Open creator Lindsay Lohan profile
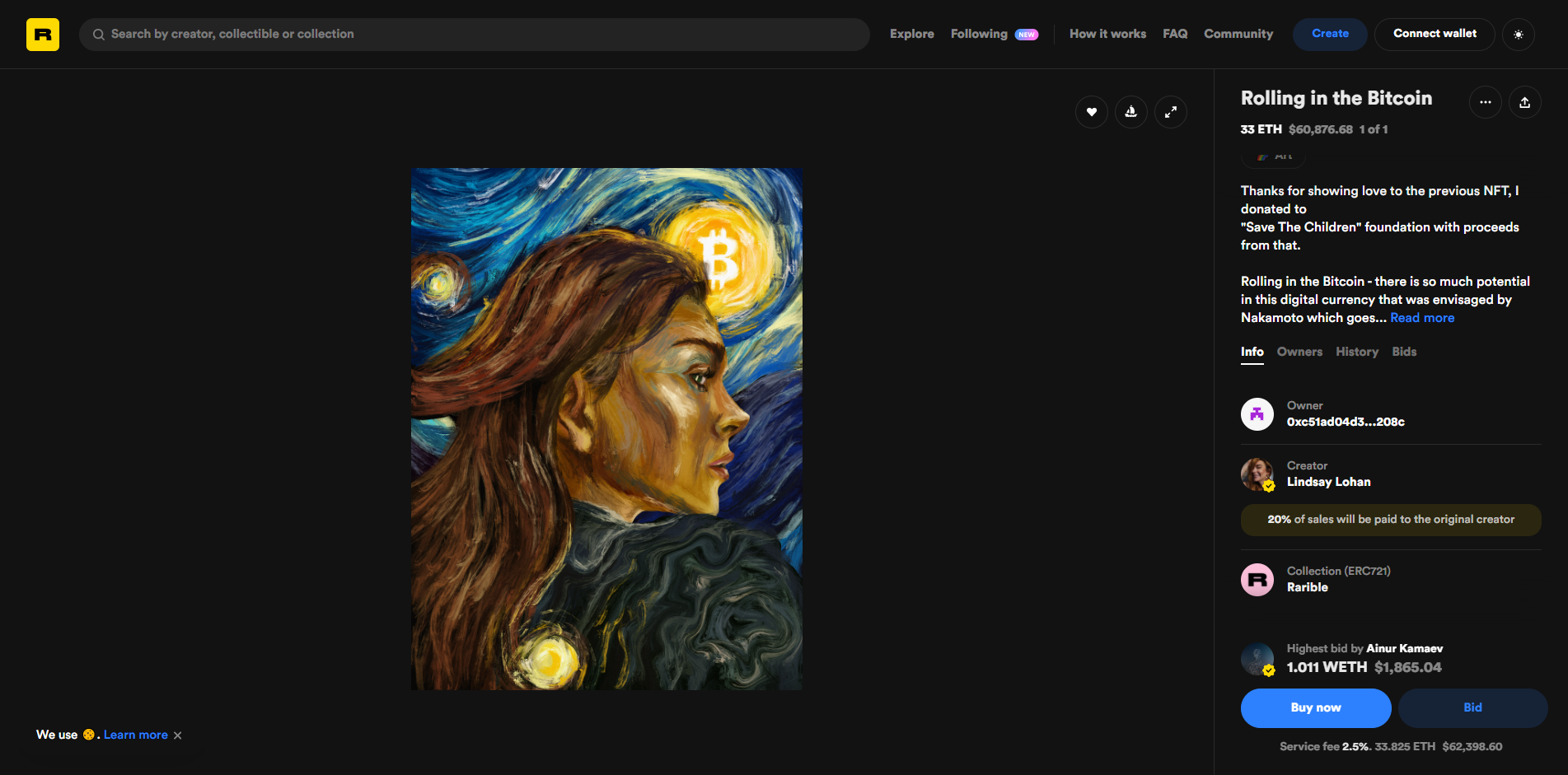Viewport: 1568px width, 775px height. 1329,482
